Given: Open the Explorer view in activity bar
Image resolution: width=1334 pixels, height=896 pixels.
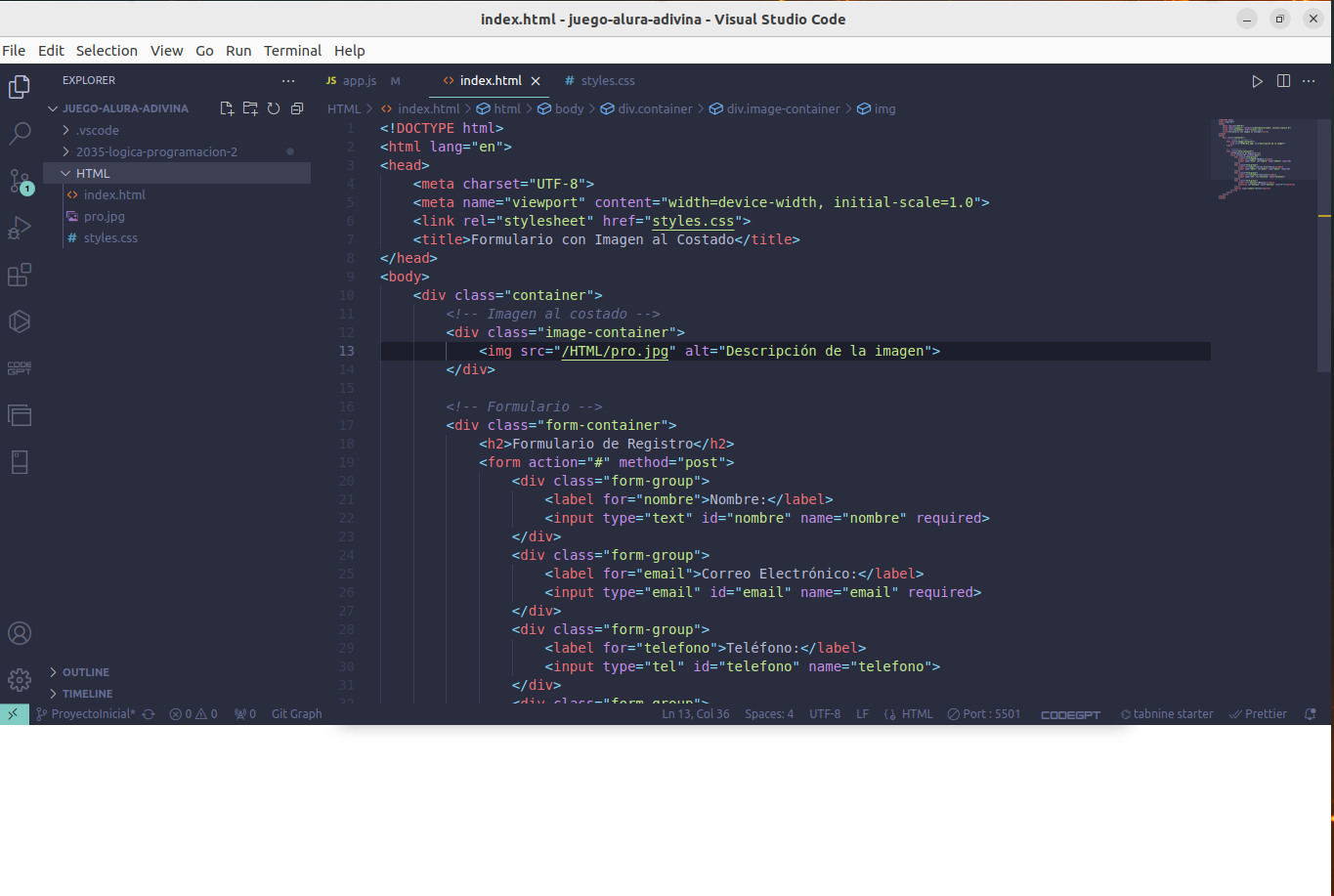Looking at the screenshot, I should 20,87.
